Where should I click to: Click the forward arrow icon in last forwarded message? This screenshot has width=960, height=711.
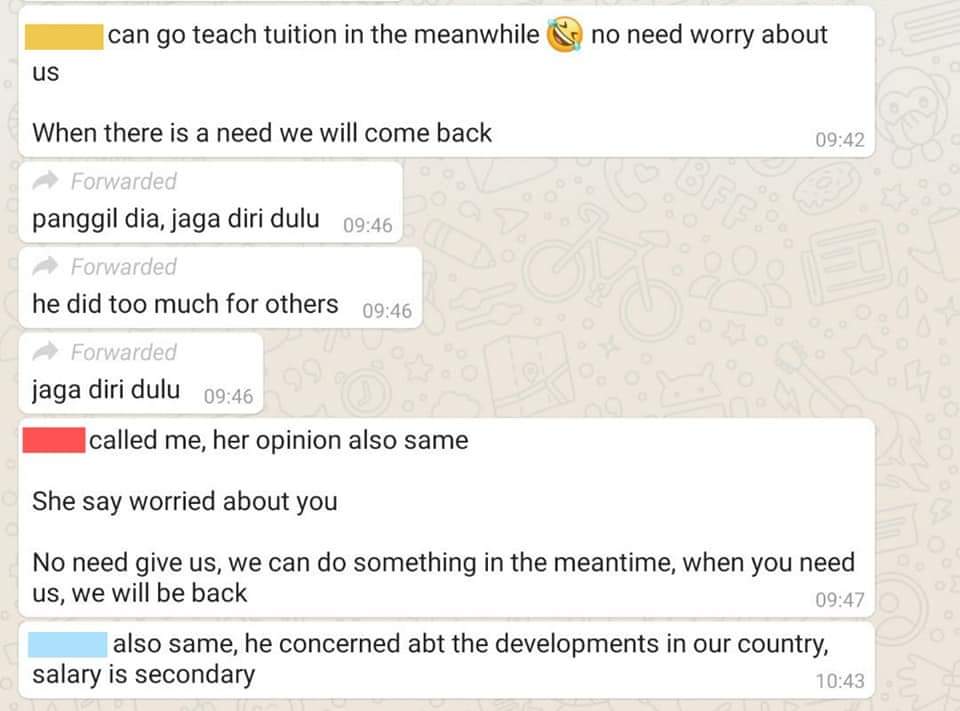click(45, 352)
